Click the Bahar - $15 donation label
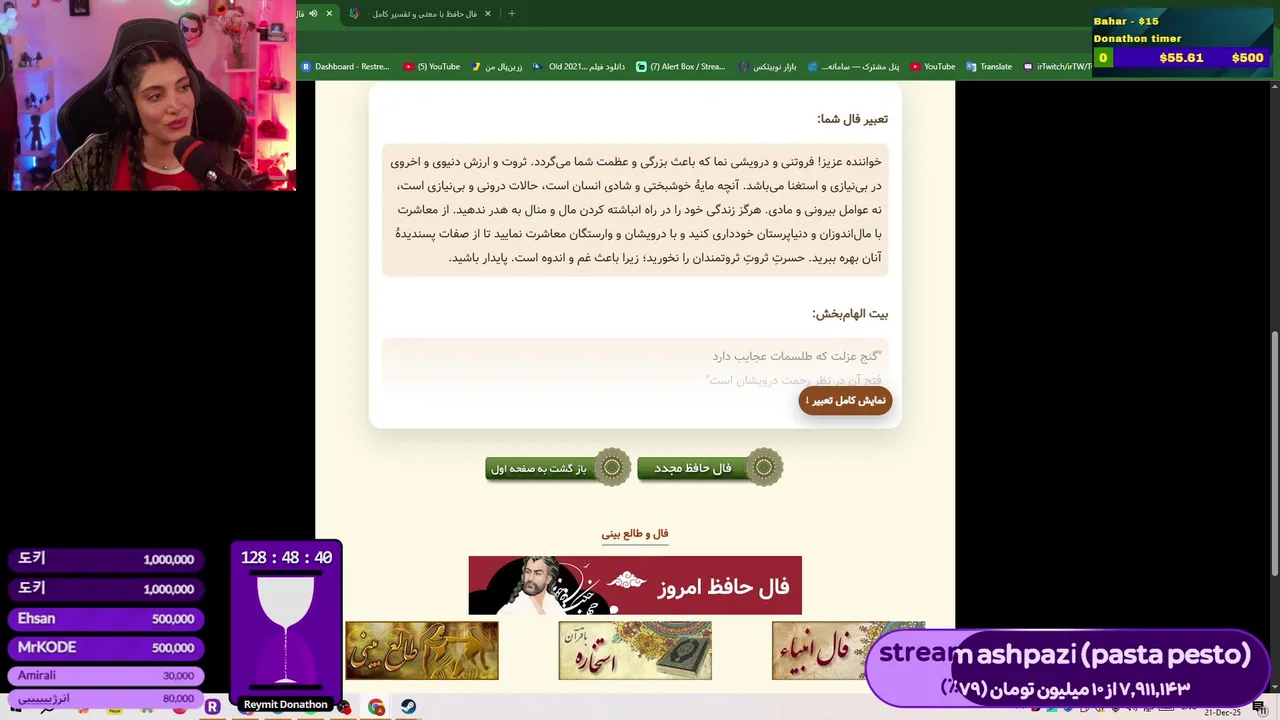This screenshot has width=1280, height=720. 1126,21
